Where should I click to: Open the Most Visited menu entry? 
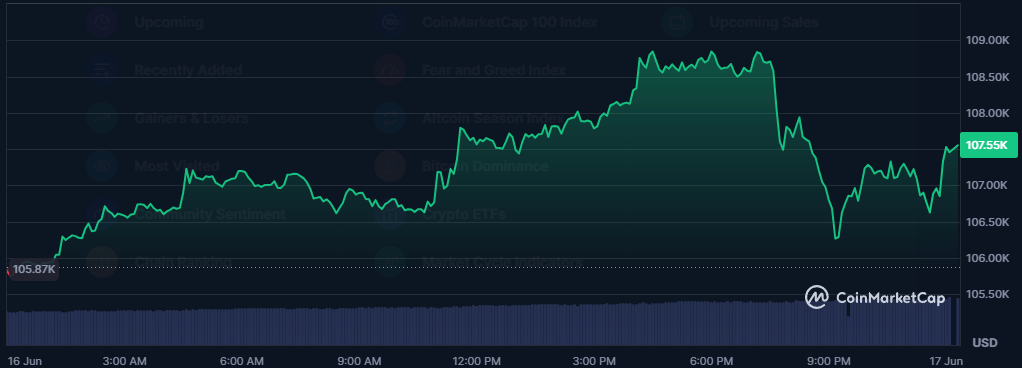click(x=177, y=166)
